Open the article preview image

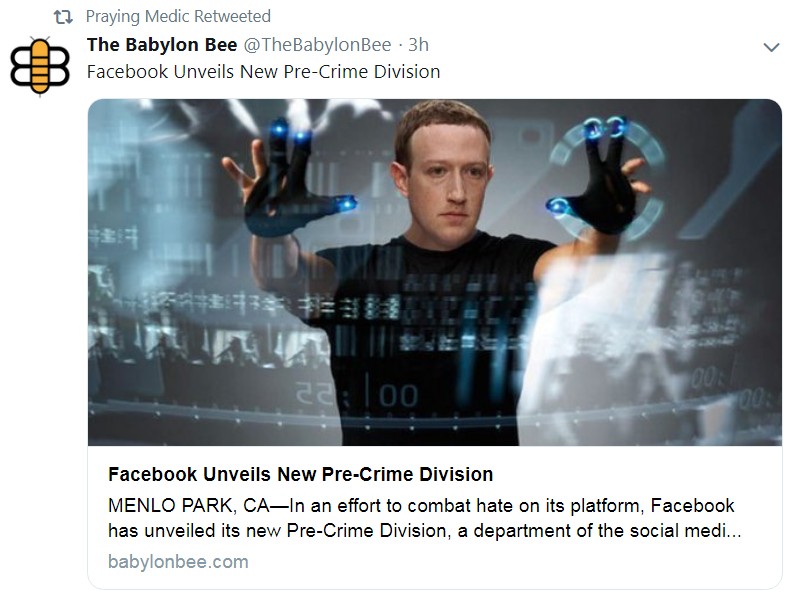click(435, 272)
